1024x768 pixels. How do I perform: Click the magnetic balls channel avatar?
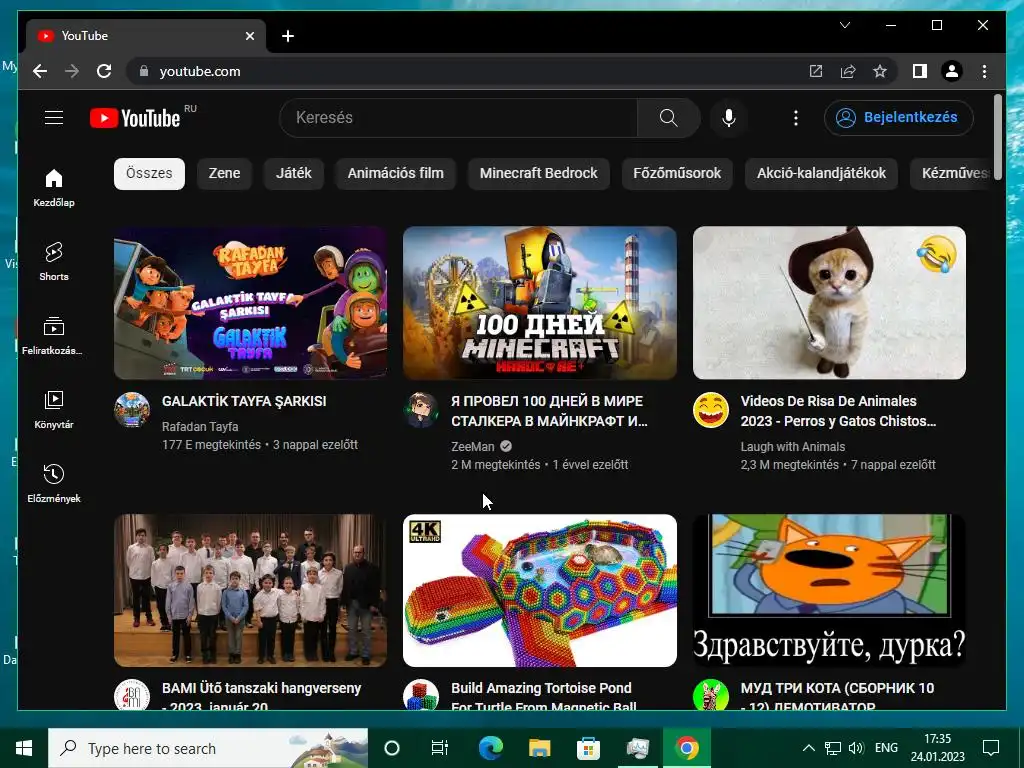tap(421, 696)
